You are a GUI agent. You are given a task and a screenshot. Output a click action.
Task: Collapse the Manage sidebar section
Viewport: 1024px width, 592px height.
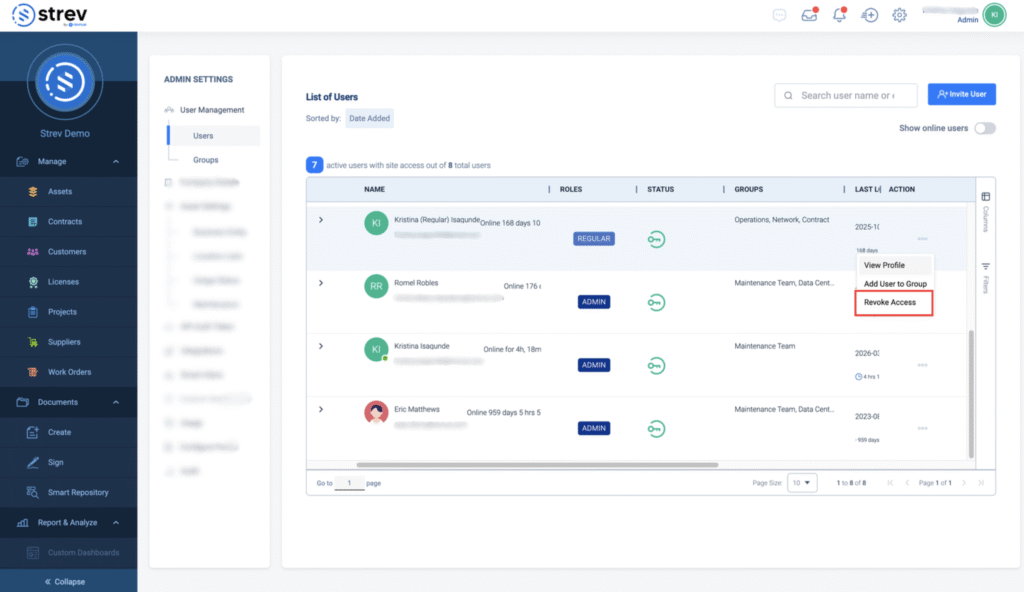116,162
